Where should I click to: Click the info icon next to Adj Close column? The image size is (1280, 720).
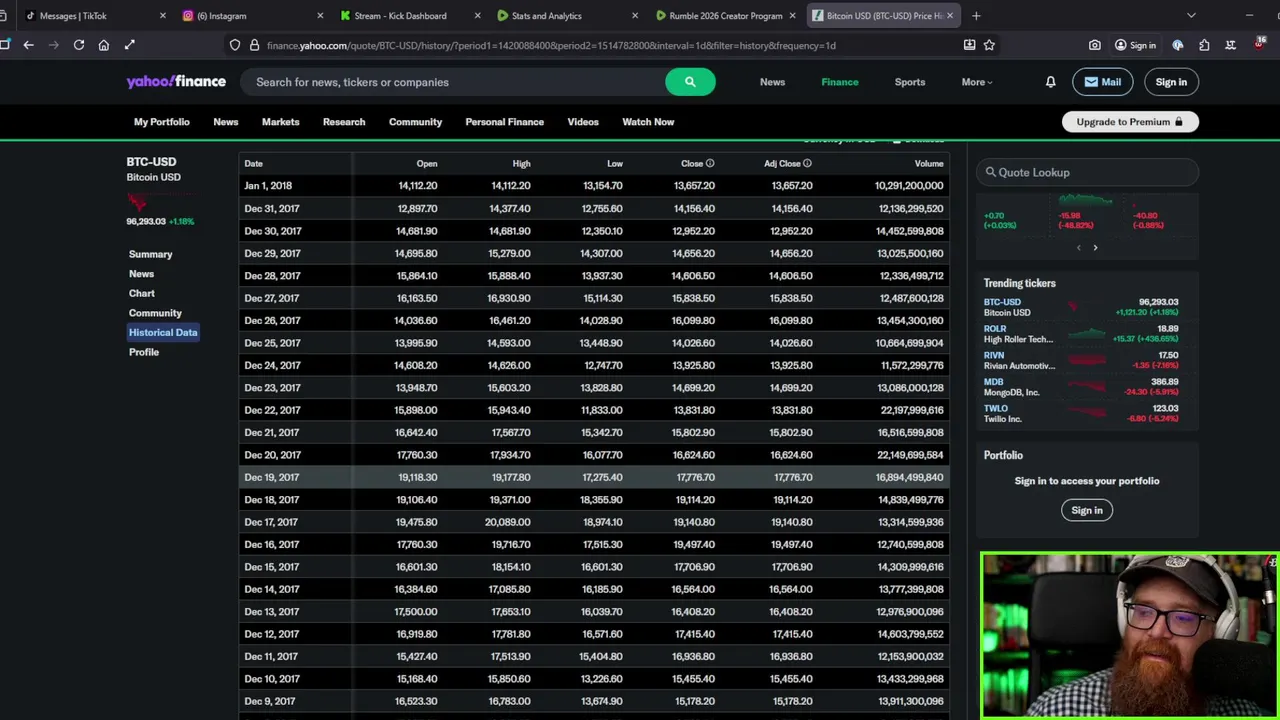pos(807,163)
